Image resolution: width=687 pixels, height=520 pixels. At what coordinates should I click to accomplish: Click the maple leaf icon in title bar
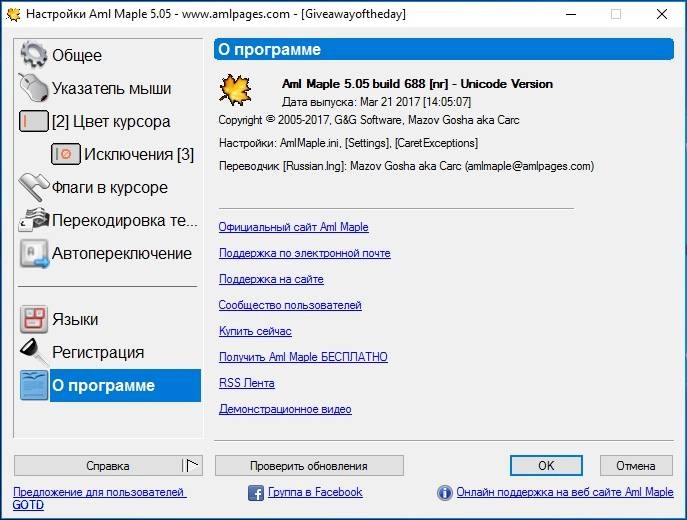tap(13, 14)
